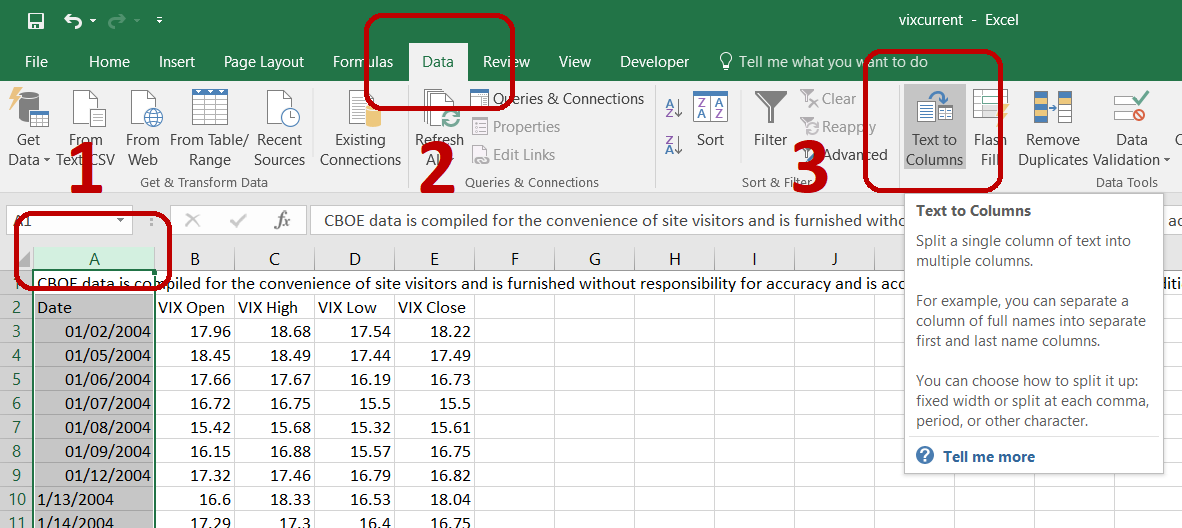Click the Text to Columns icon

click(935, 108)
